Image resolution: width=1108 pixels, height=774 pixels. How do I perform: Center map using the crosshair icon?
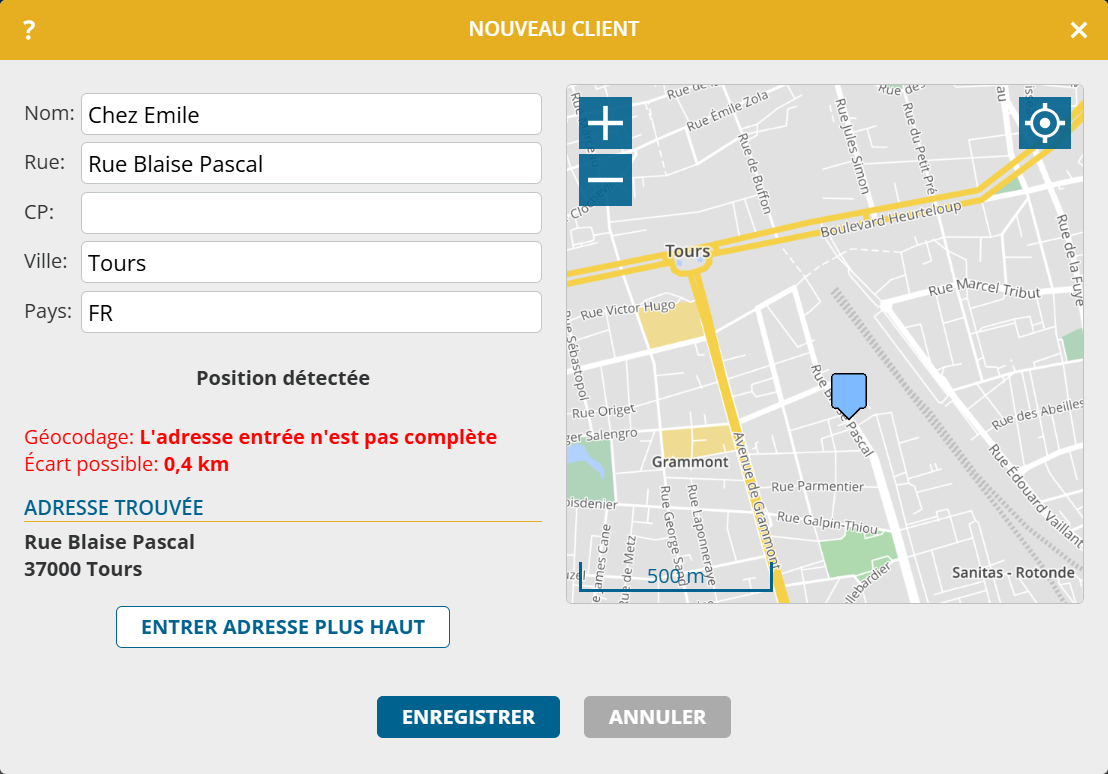coord(1044,124)
